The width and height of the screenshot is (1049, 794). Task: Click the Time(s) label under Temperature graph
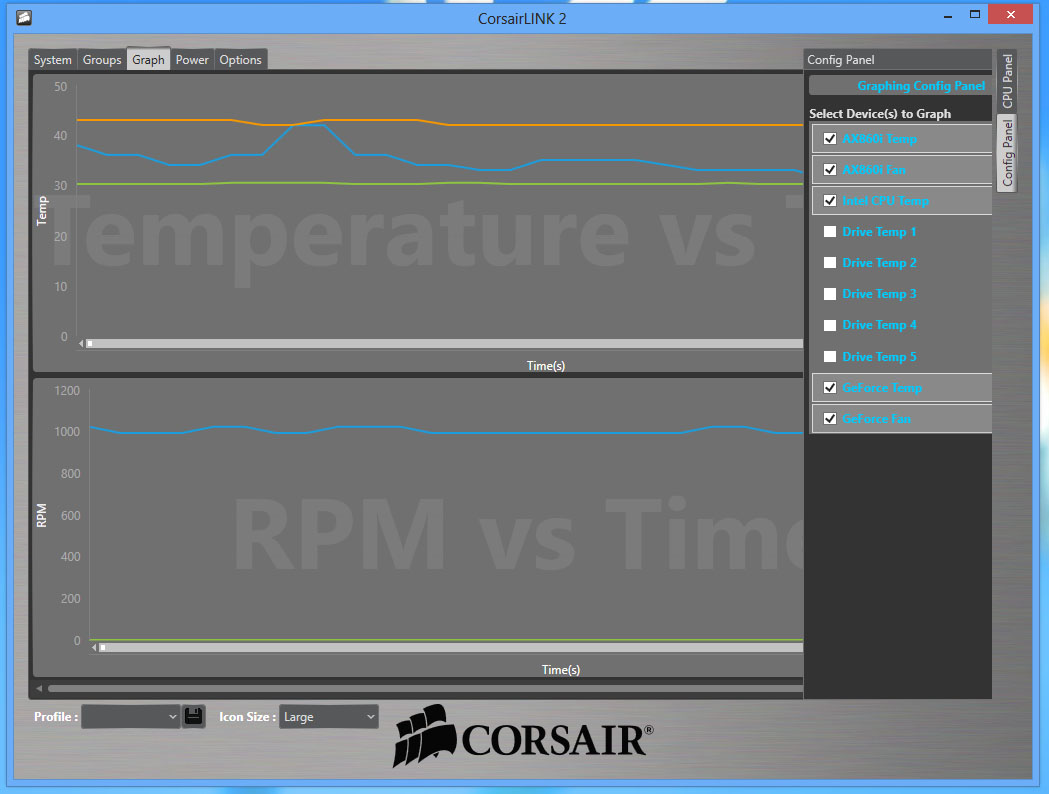pyautogui.click(x=546, y=365)
